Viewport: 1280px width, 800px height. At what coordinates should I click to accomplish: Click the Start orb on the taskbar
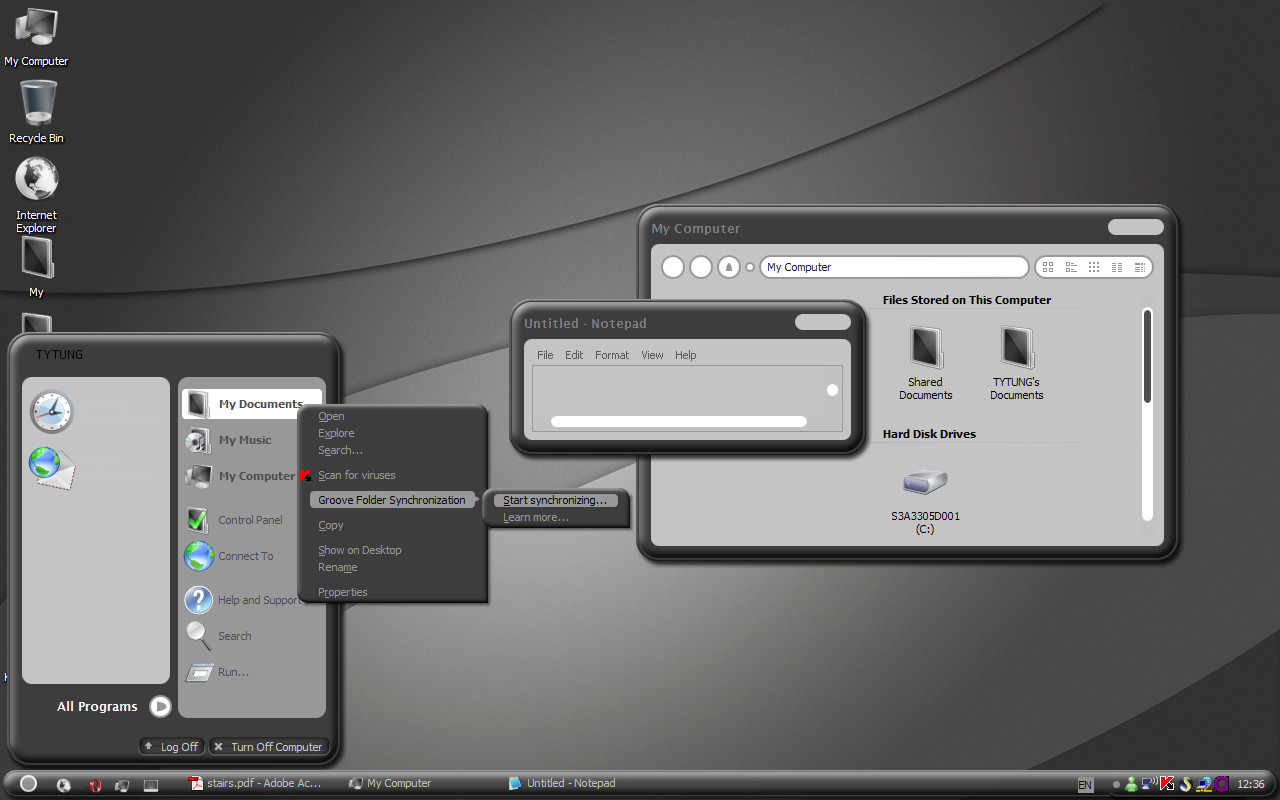point(29,784)
